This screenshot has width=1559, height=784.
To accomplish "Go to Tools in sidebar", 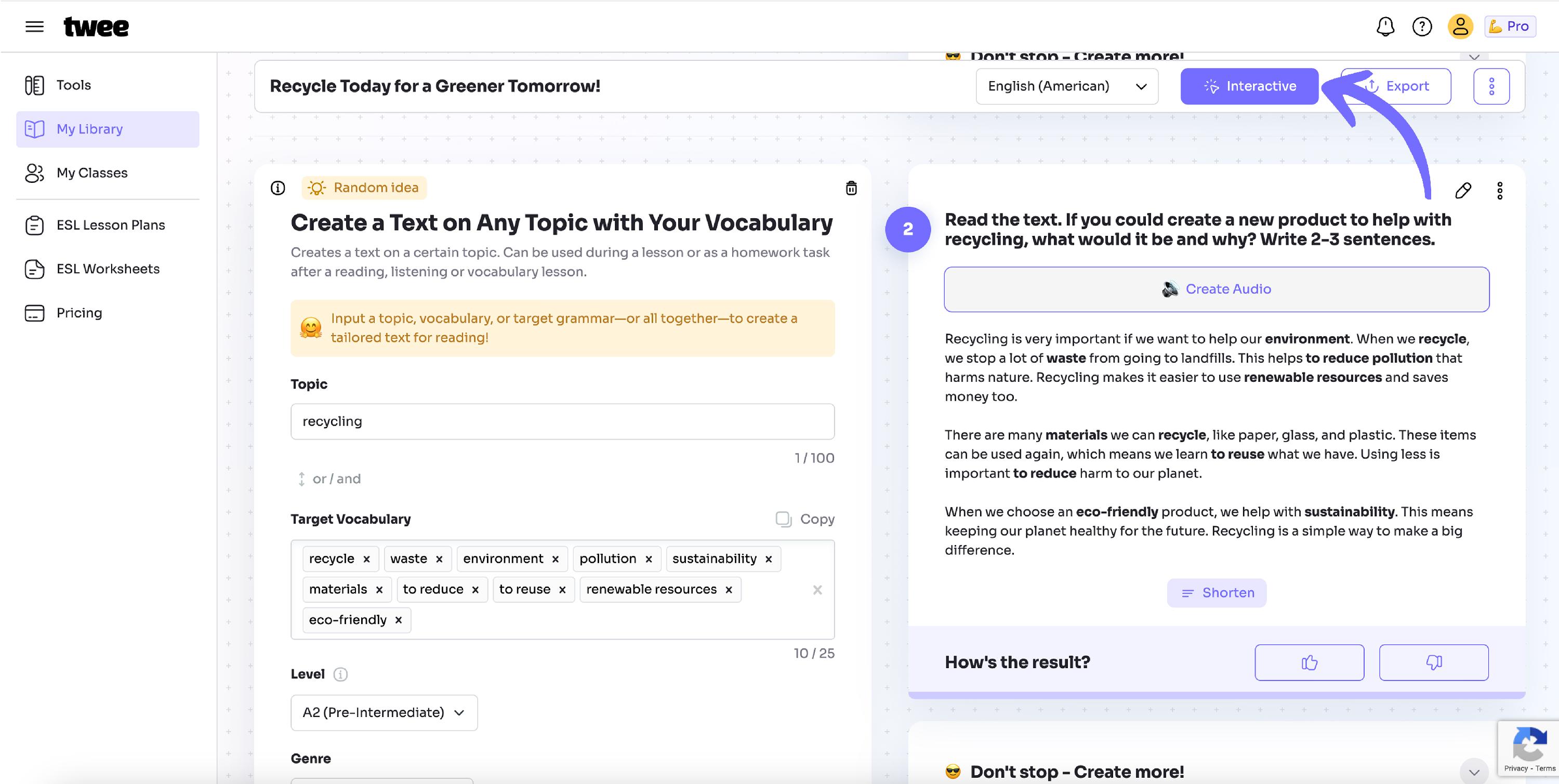I will coord(108,85).
